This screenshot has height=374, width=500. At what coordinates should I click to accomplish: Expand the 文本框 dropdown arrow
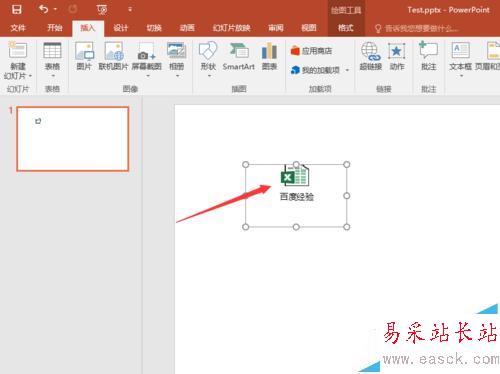pos(461,76)
